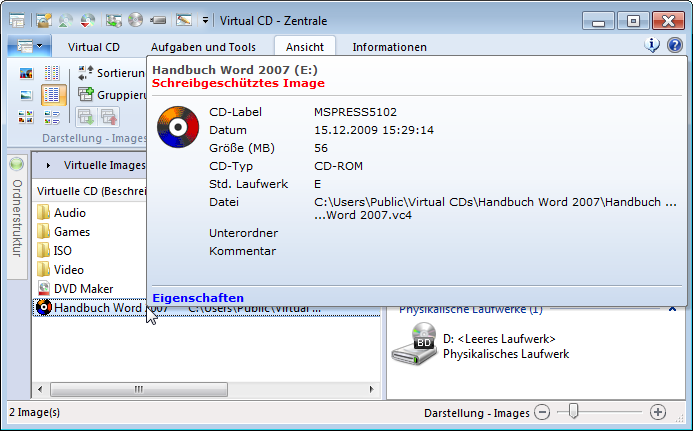Open the Informationen ribbon tab
This screenshot has height=431, width=693.
pyautogui.click(x=389, y=47)
